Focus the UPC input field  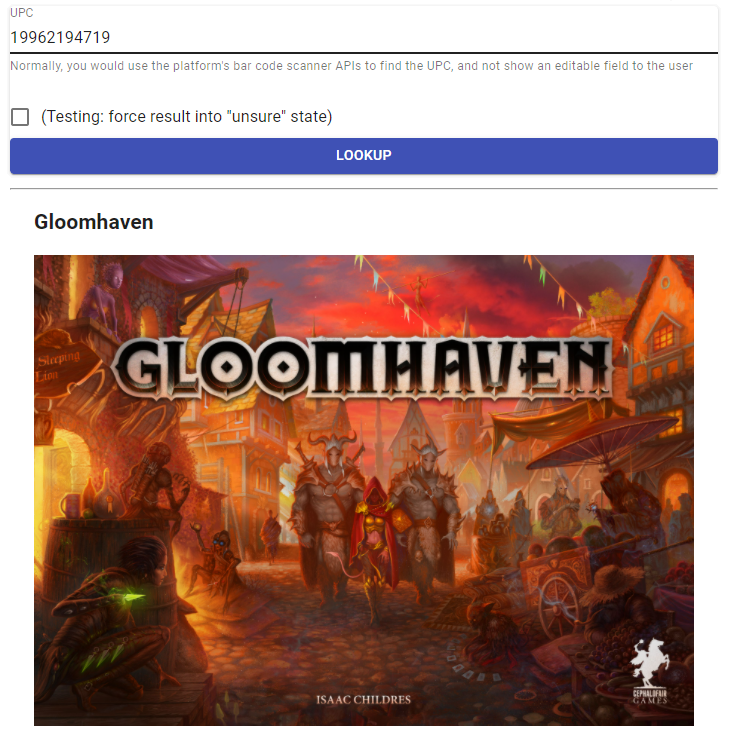(x=364, y=37)
